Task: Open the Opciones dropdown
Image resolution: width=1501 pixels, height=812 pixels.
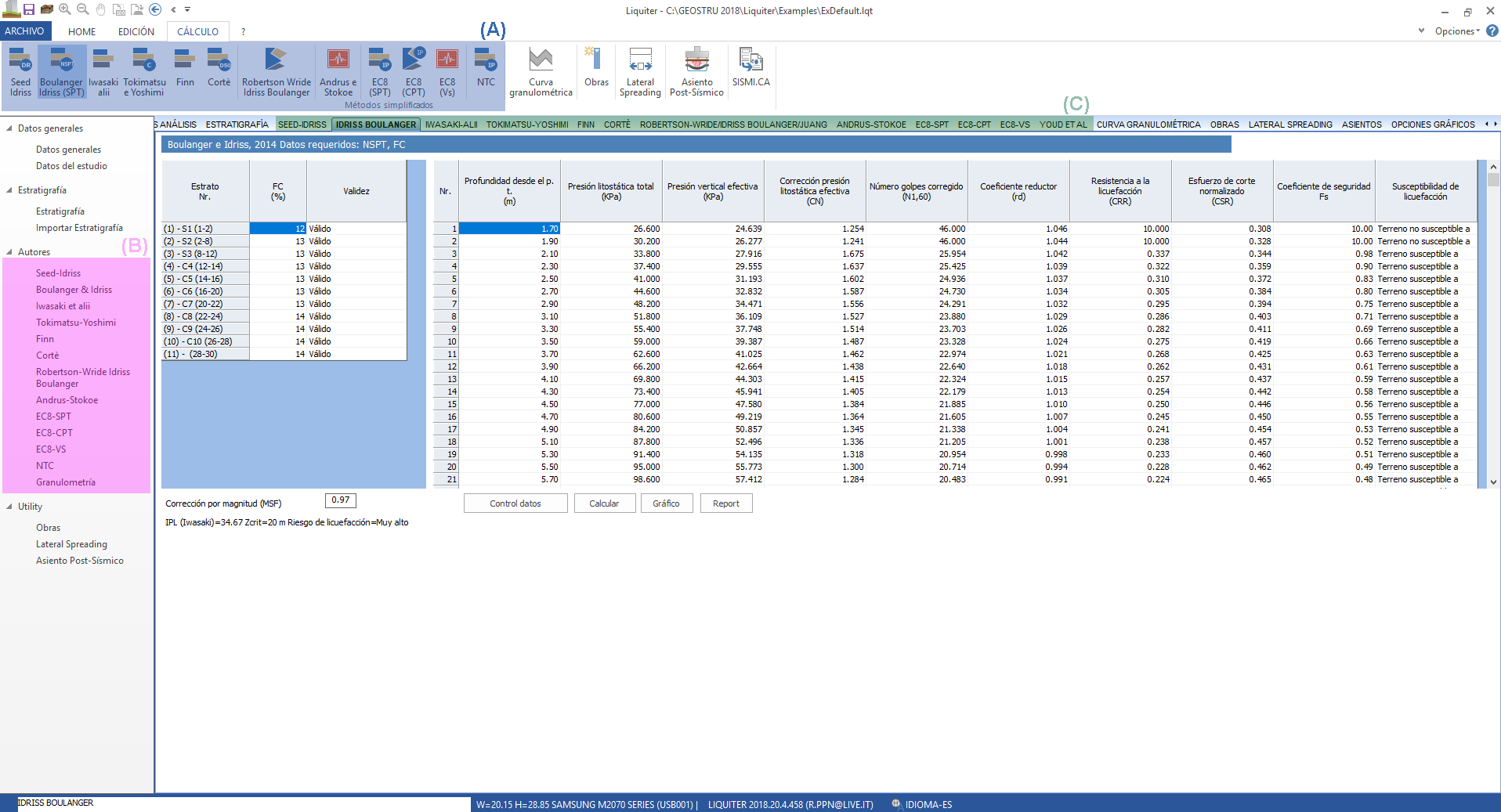Action: [1457, 31]
